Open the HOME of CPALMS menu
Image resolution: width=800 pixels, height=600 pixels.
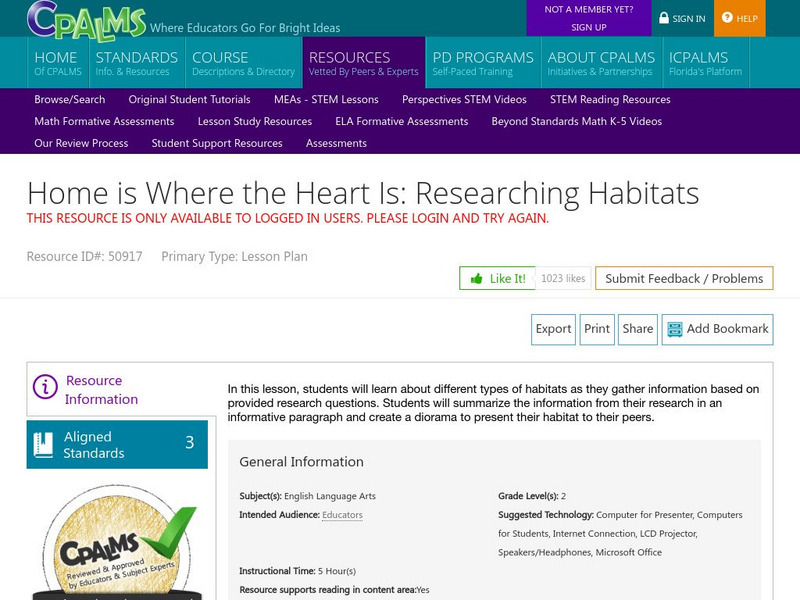pos(57,63)
